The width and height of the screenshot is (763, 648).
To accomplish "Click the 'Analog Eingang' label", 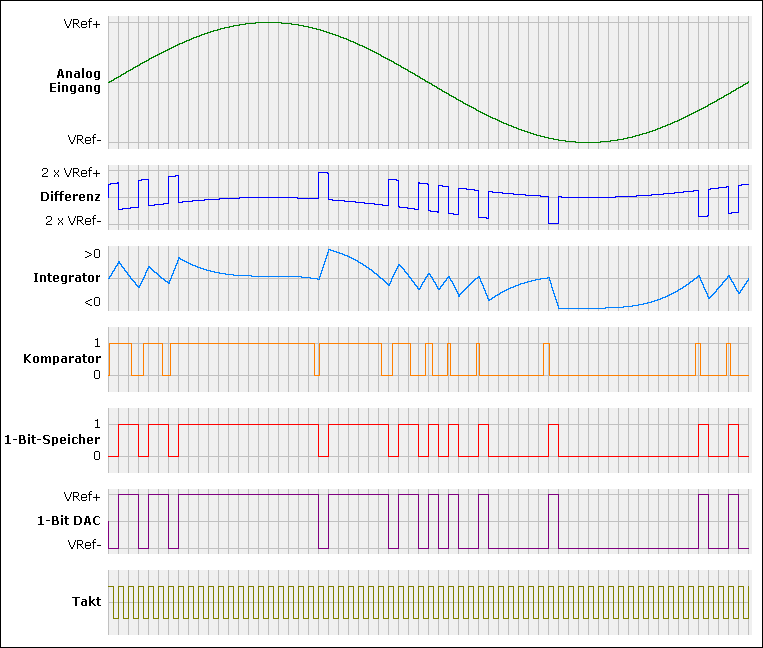I will click(75, 81).
